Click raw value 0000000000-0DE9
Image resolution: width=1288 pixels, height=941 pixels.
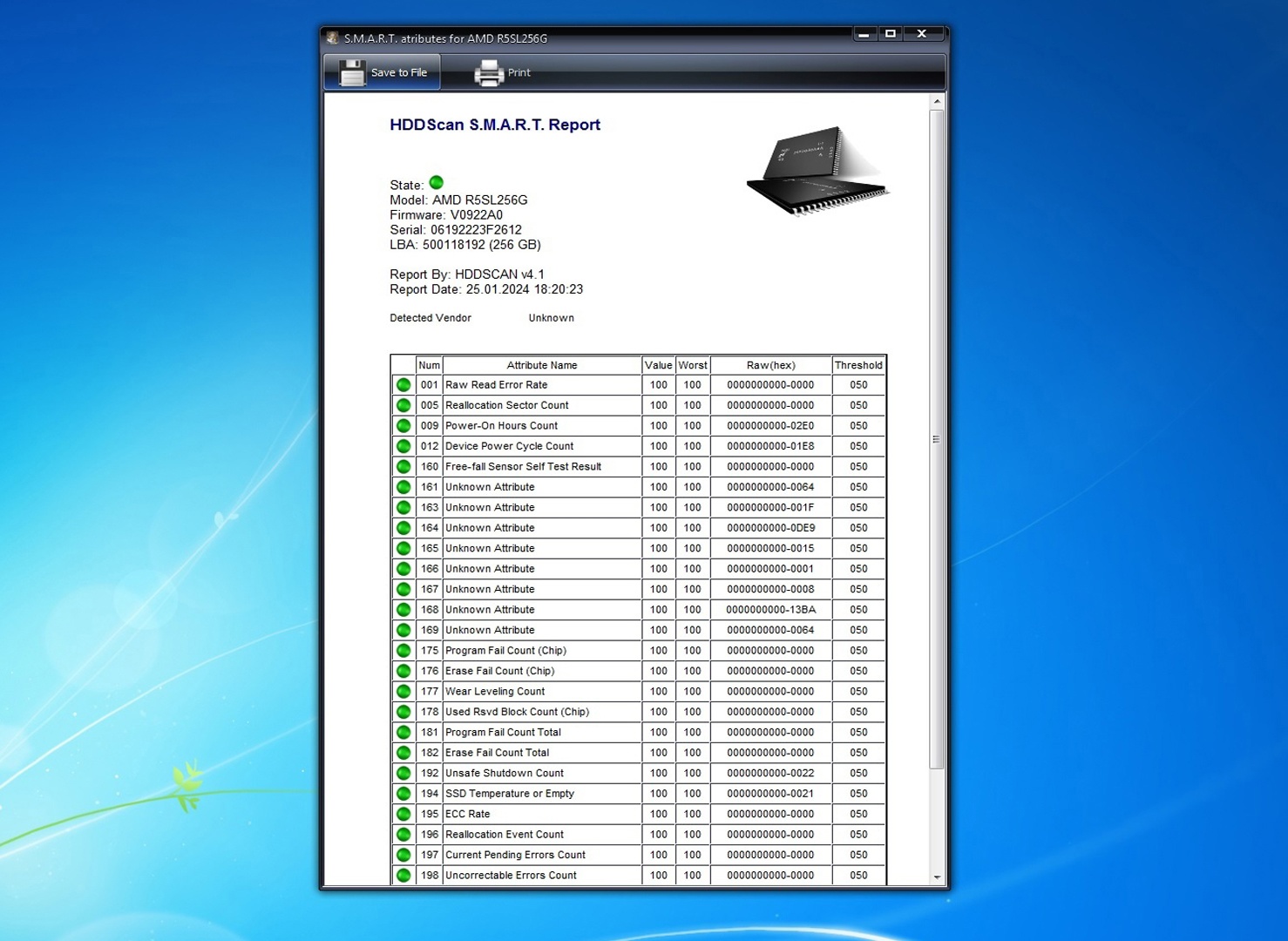tap(770, 528)
